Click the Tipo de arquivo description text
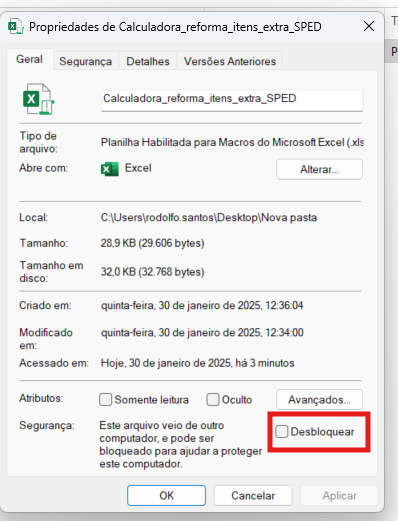 tap(232, 142)
